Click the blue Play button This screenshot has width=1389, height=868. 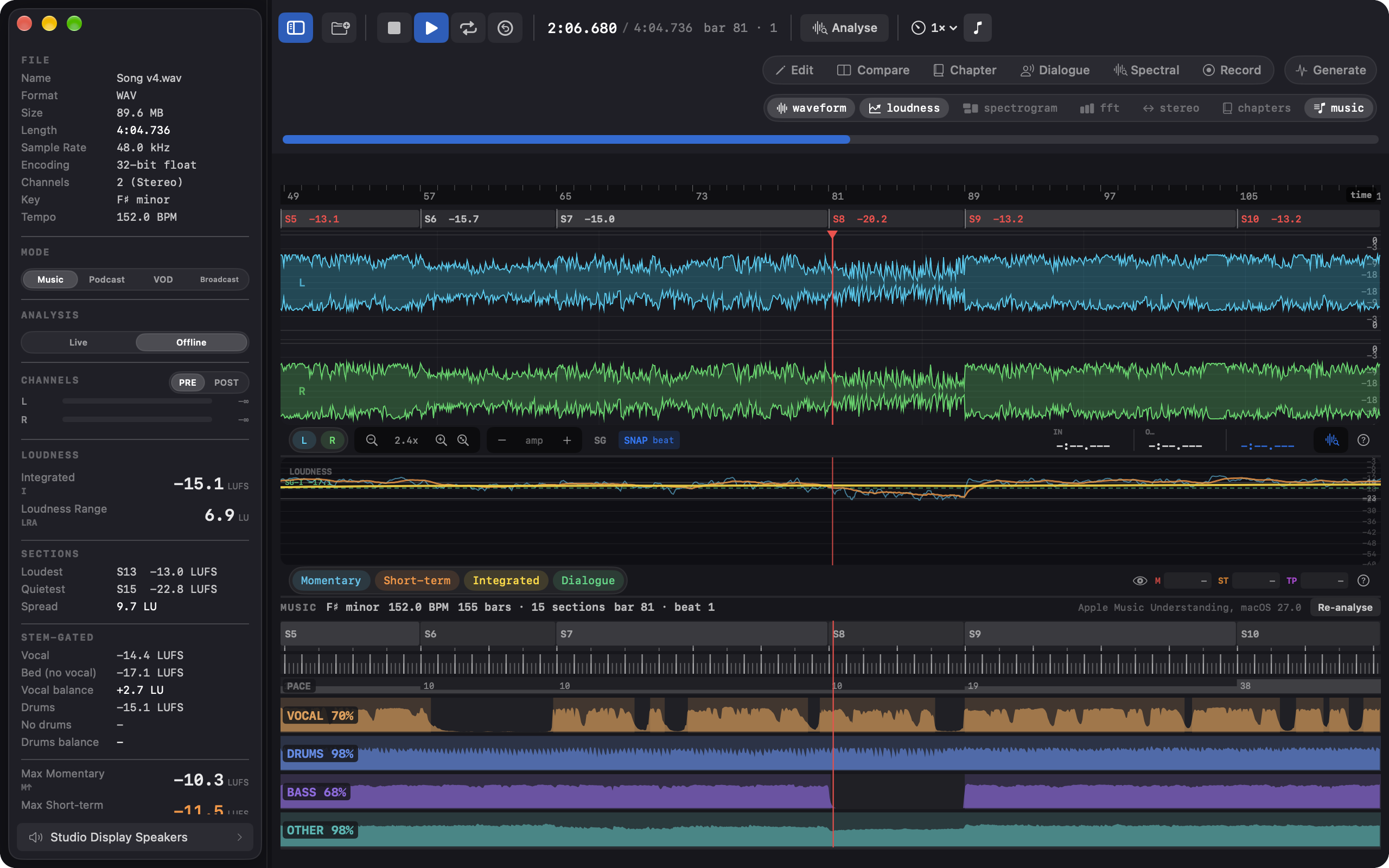tap(431, 28)
